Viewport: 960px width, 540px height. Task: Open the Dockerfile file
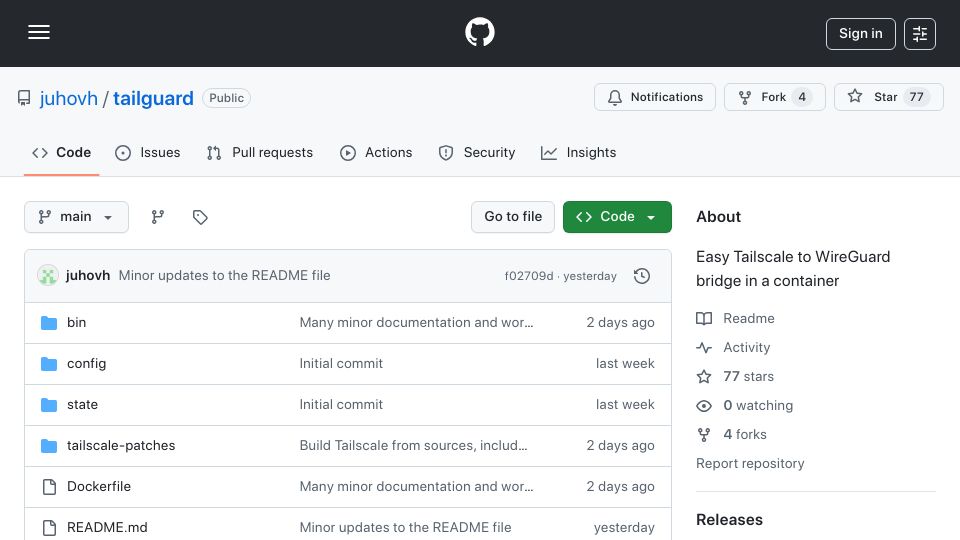tap(99, 487)
